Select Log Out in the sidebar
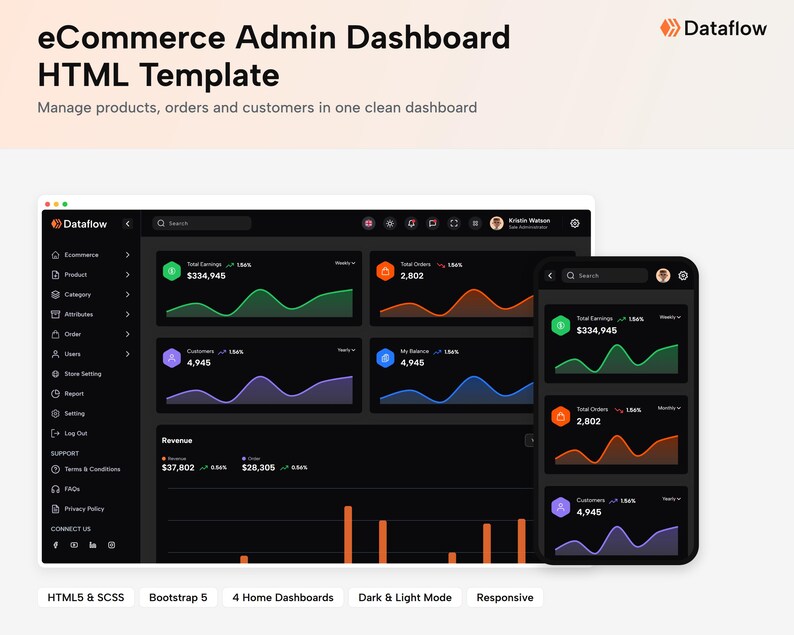The image size is (794, 635). pos(69,433)
